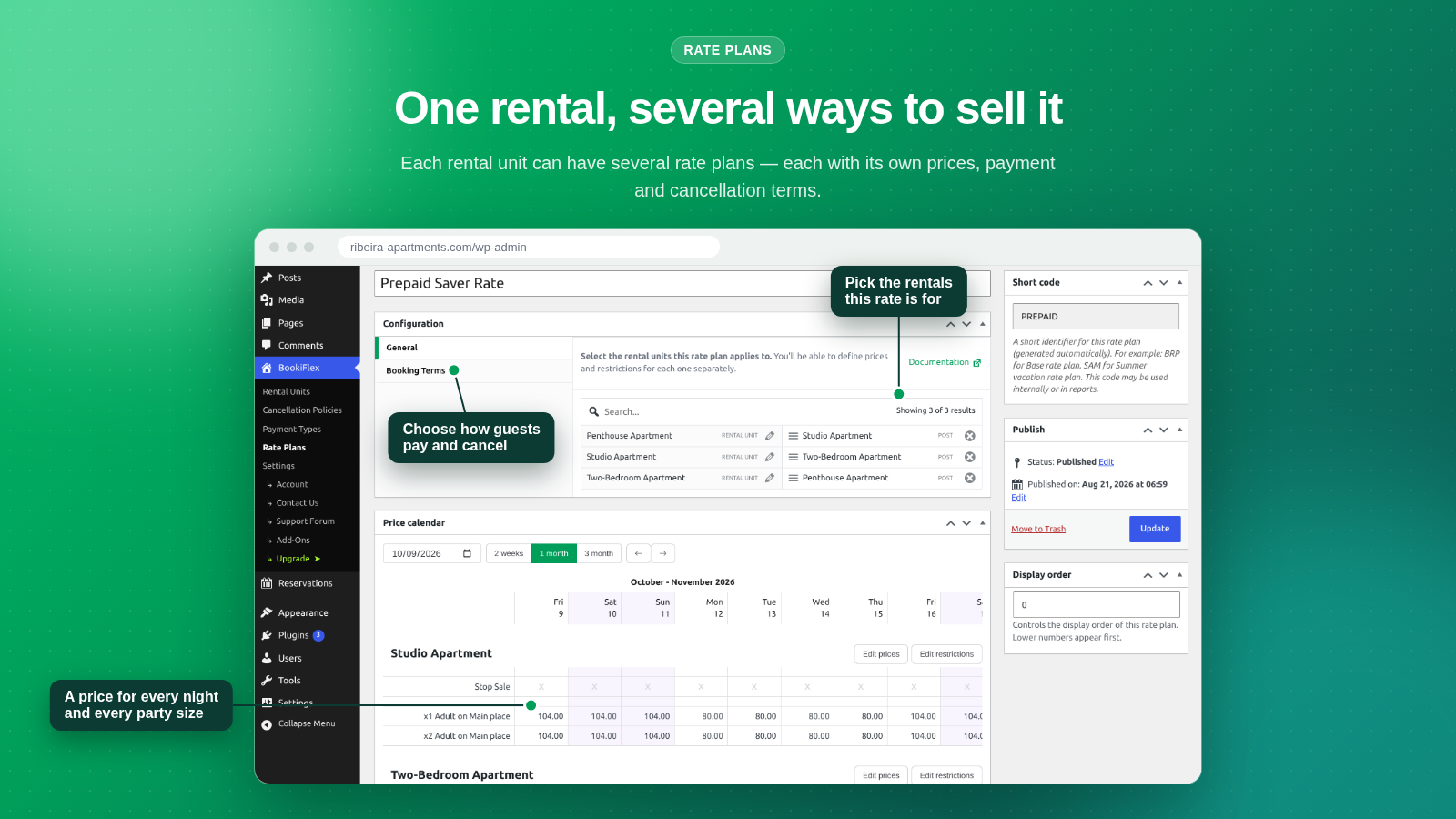The image size is (1456, 819).
Task: Go to next calendar period arrow
Action: pos(663,553)
